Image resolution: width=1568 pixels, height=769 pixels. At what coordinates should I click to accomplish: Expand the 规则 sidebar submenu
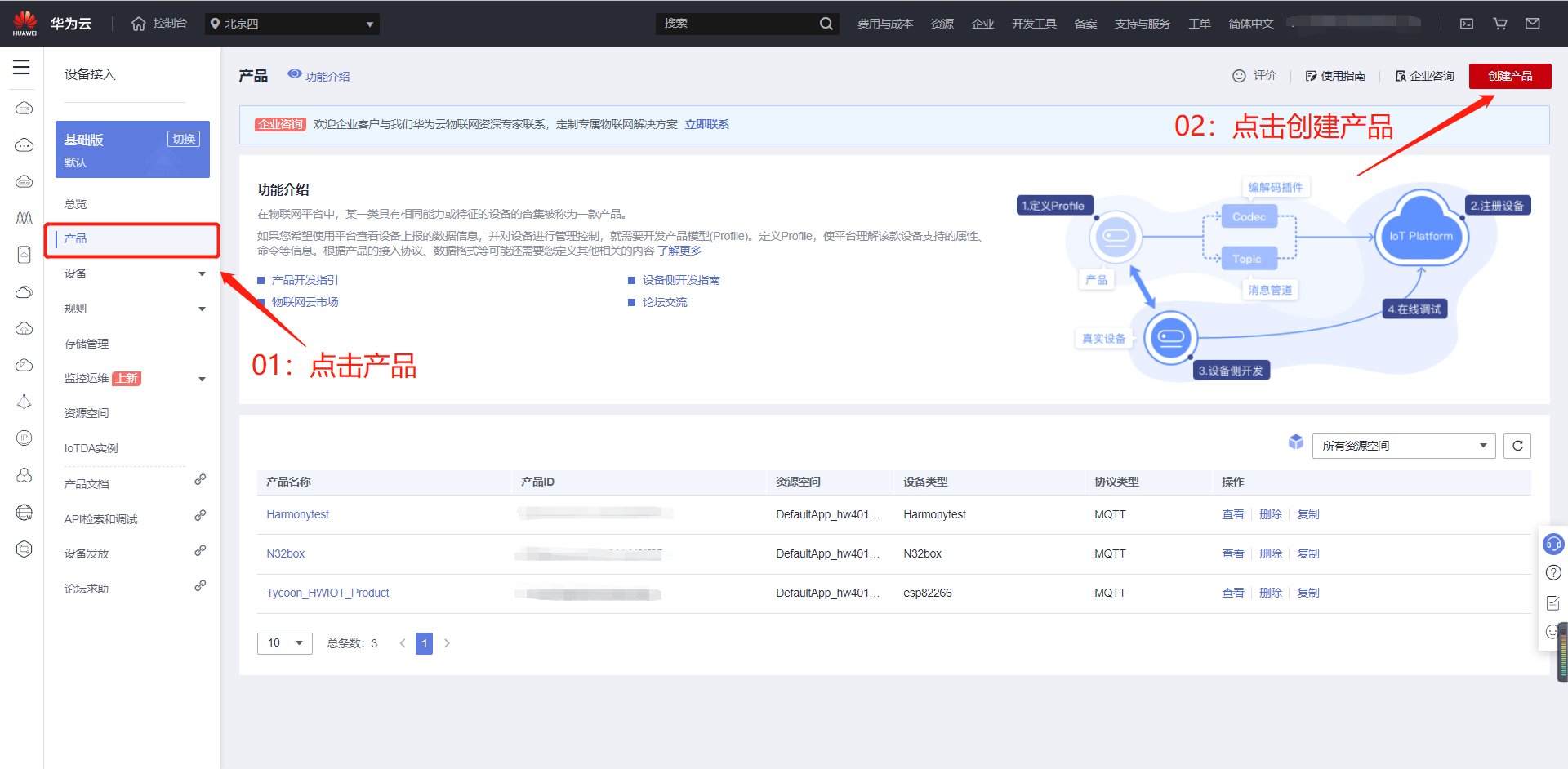click(202, 309)
